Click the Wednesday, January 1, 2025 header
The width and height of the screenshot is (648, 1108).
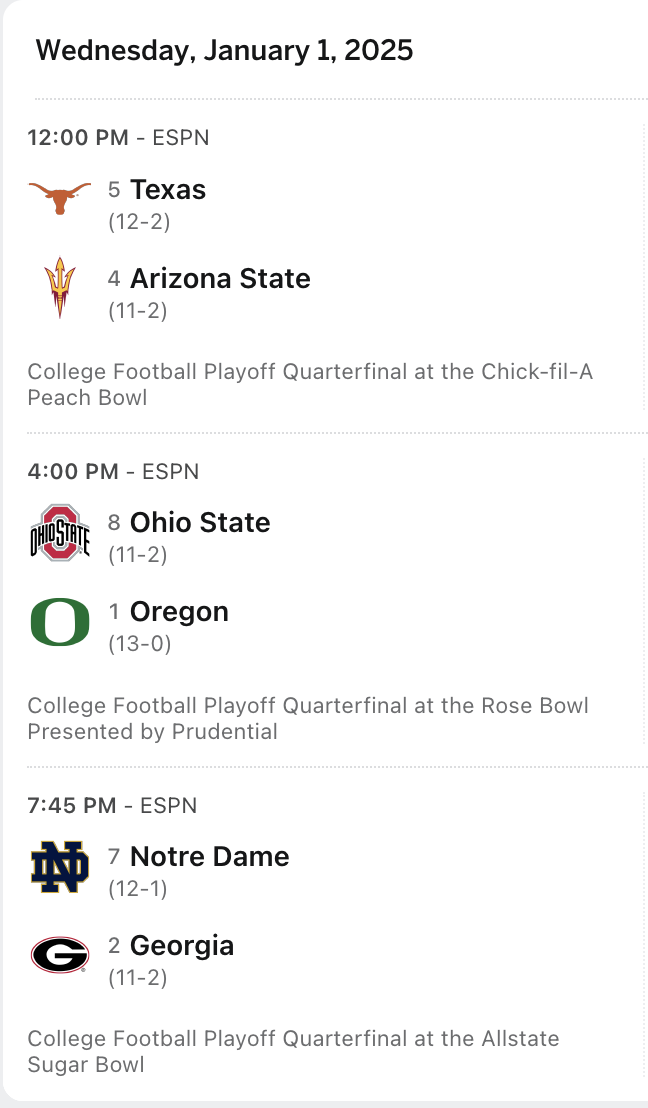point(224,51)
